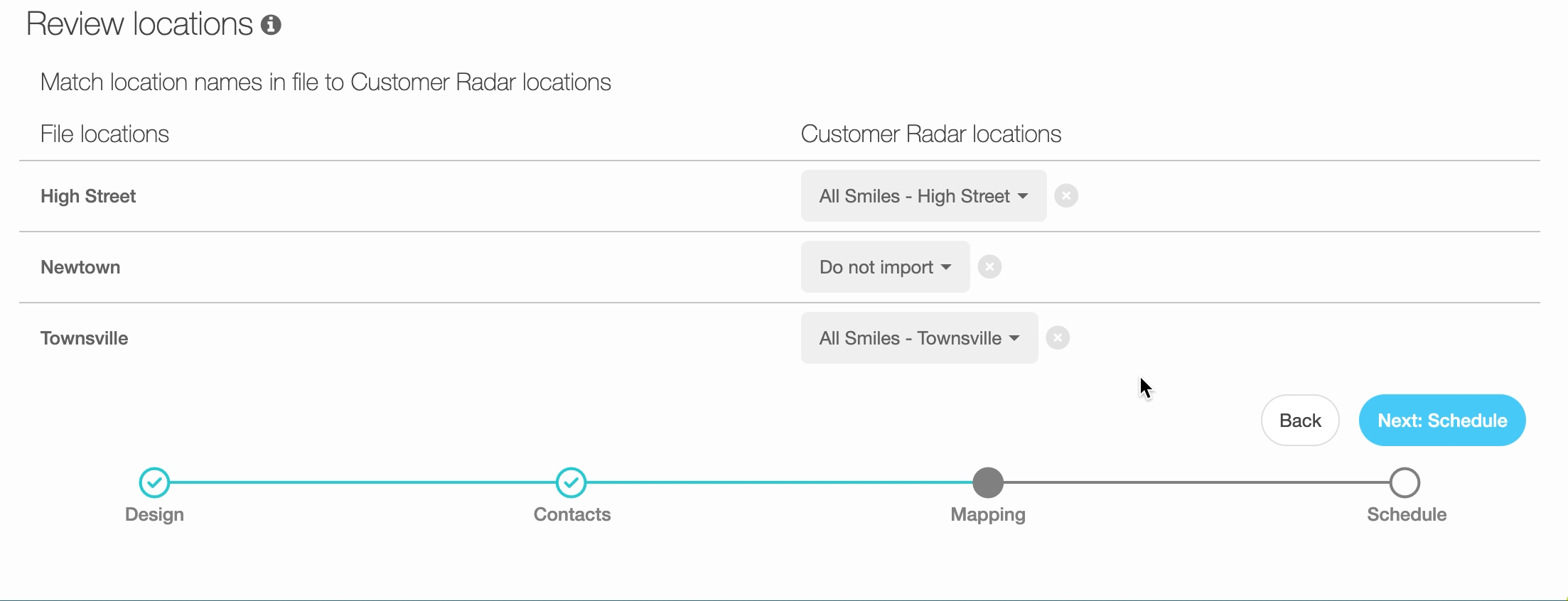Clear the Newtown location mapping
Viewport: 1568px width, 601px height.
tap(989, 267)
